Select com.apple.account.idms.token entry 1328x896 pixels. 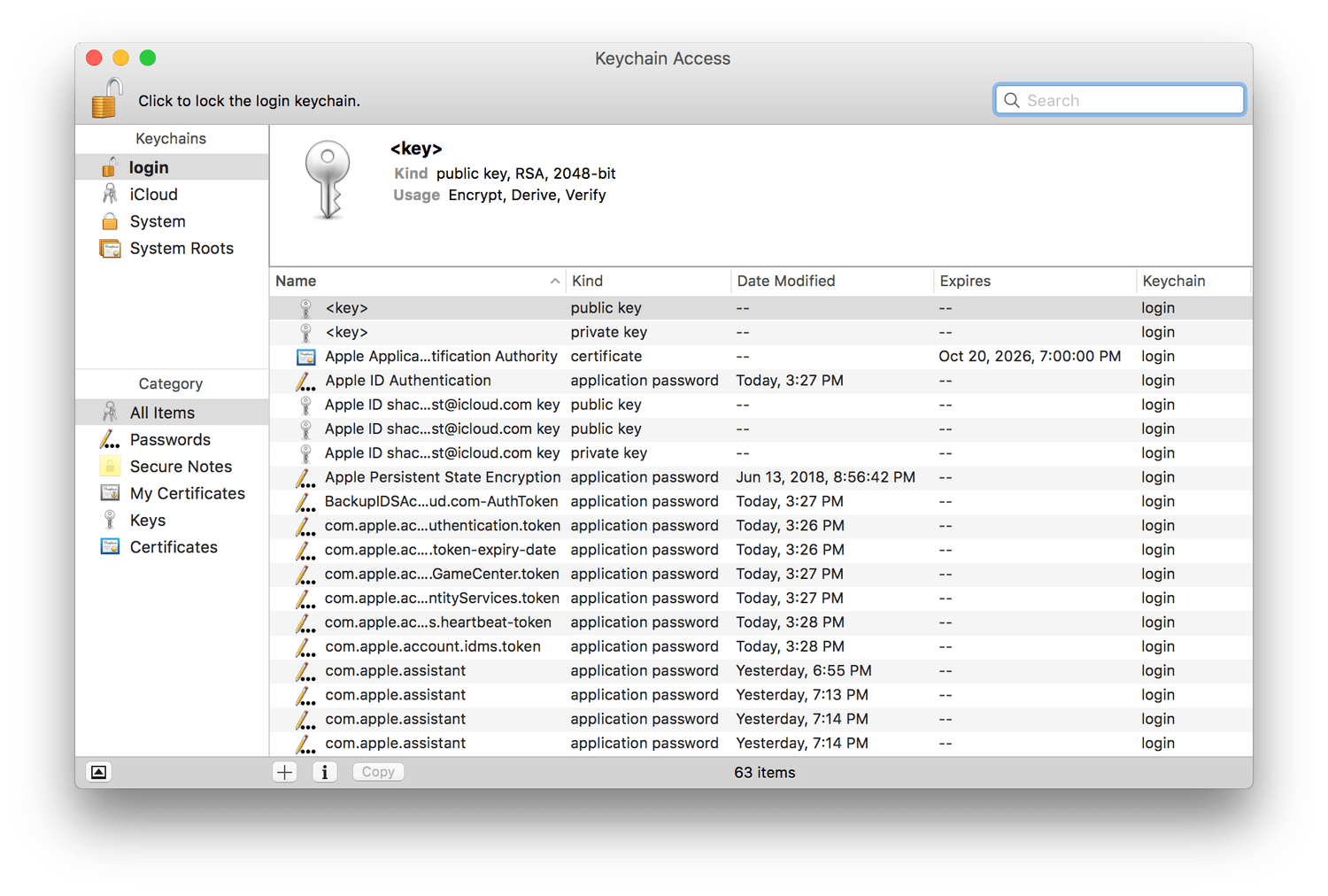pyautogui.click(x=433, y=646)
